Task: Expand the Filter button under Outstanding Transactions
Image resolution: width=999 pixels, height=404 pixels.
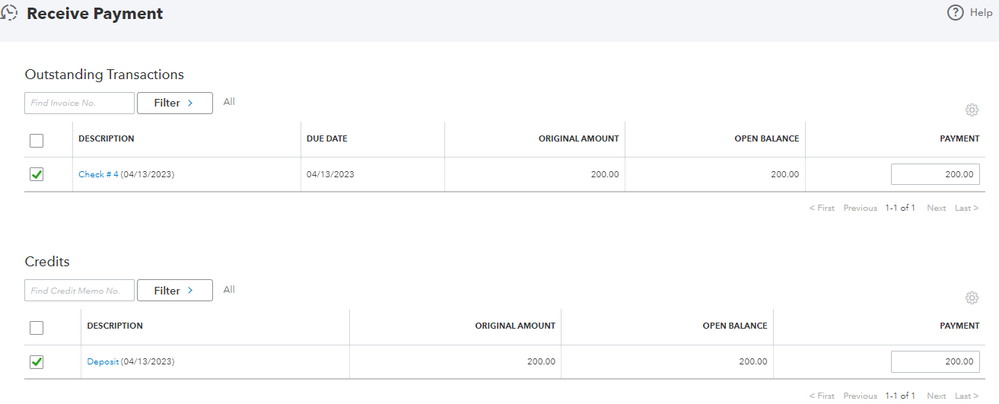Action: [174, 103]
